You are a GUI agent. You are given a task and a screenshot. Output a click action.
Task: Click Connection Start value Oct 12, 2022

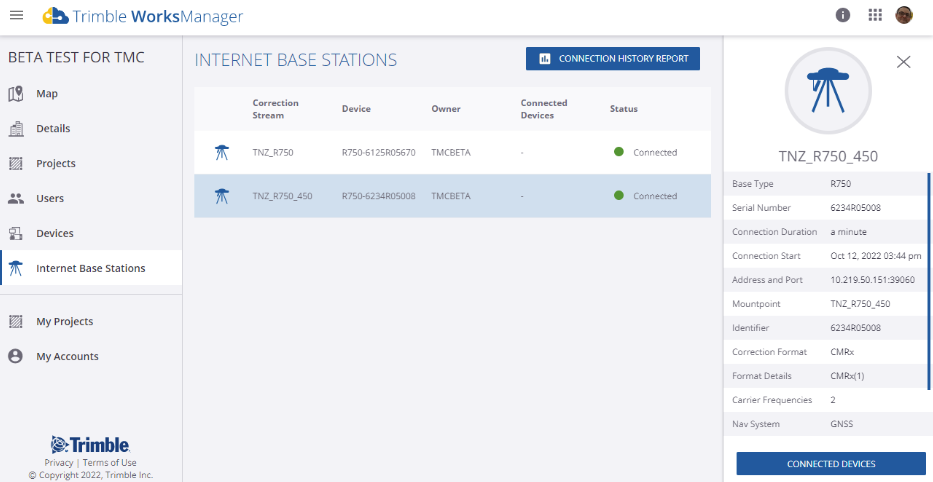coord(875,256)
